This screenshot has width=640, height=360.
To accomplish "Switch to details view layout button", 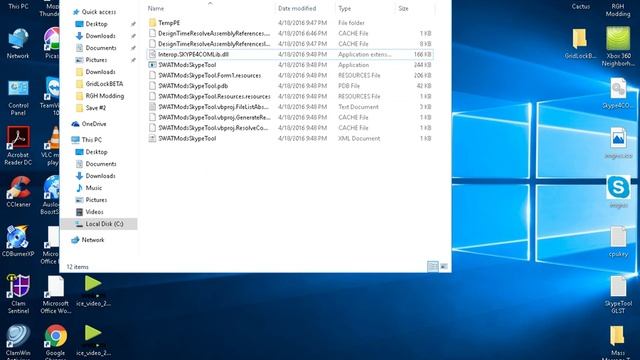I will point(433,267).
